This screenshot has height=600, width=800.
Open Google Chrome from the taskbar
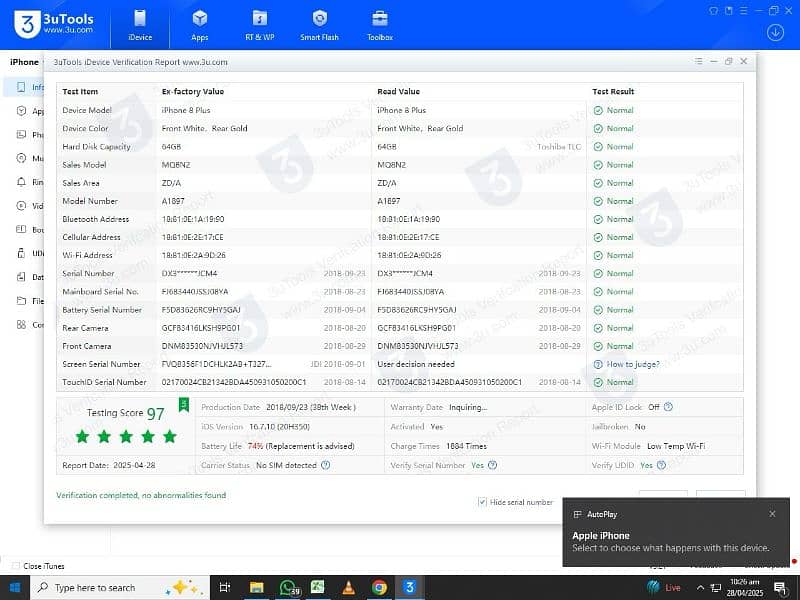click(x=379, y=588)
